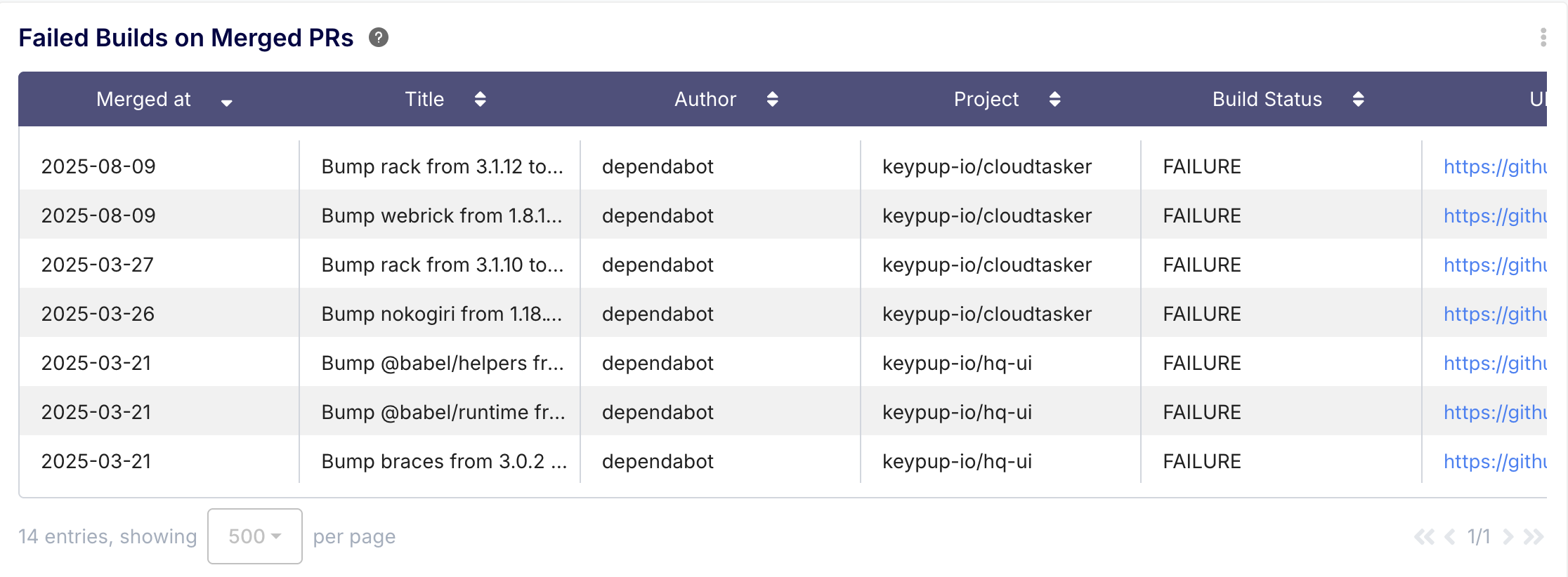Sort table by Build Status arrows
1568x577 pixels.
1358,99
